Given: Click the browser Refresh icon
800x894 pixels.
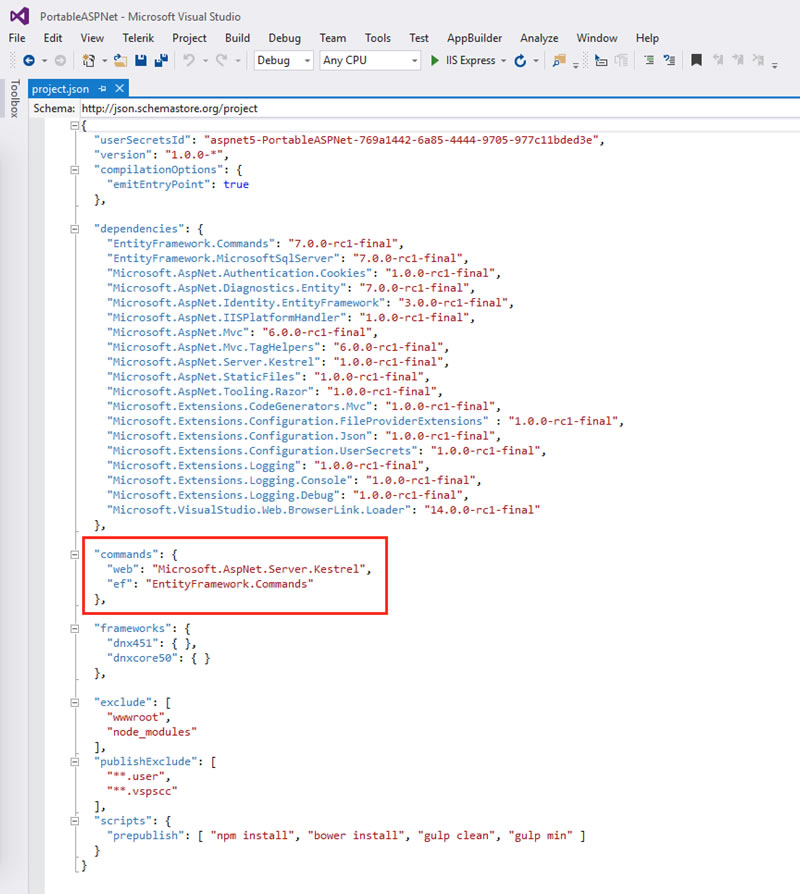Looking at the screenshot, I should [x=520, y=60].
